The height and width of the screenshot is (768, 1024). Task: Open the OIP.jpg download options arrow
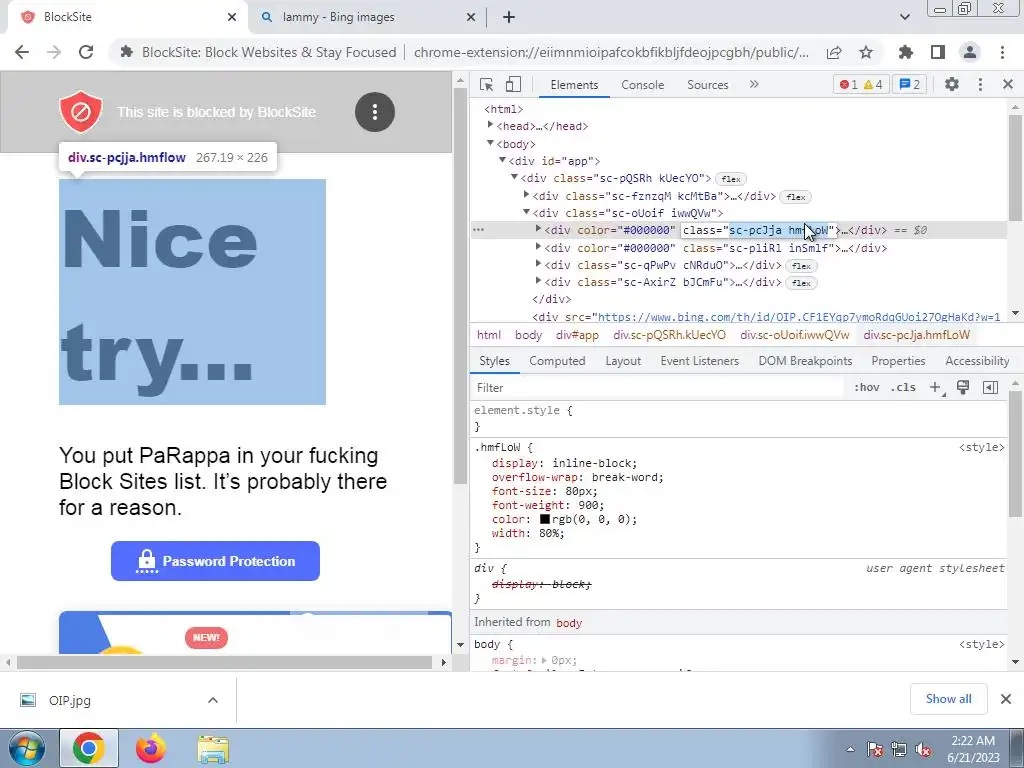(x=213, y=700)
